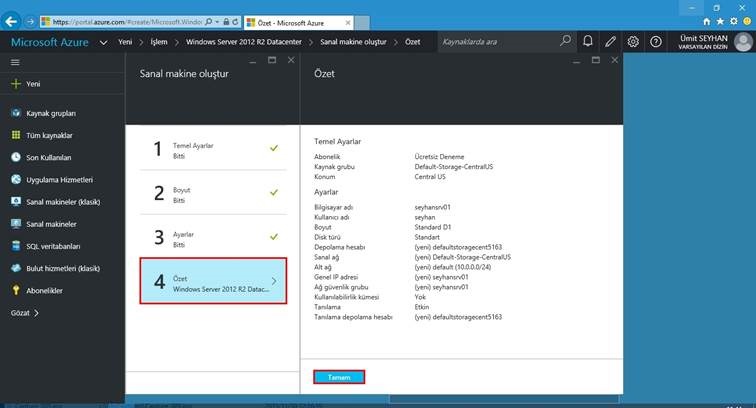Click the Standard D1 size value
The width and height of the screenshot is (756, 408).
432,227
